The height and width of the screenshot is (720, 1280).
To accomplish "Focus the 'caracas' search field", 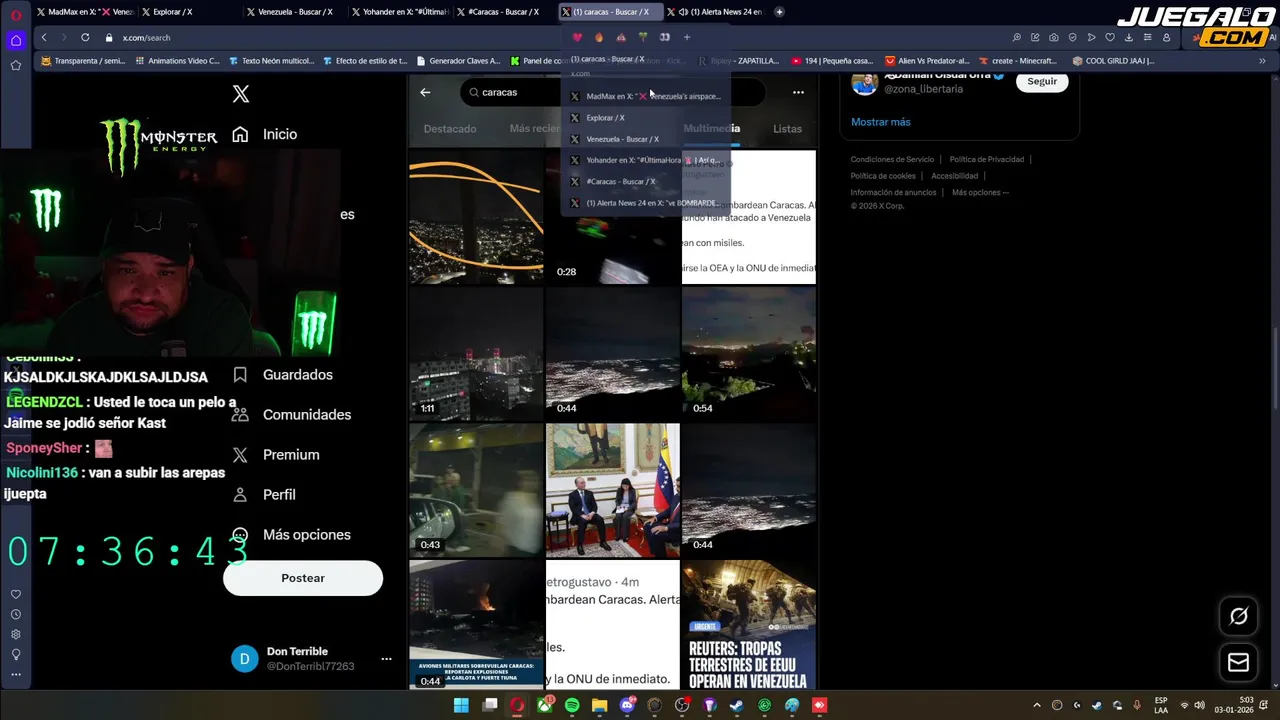I will coord(612,92).
